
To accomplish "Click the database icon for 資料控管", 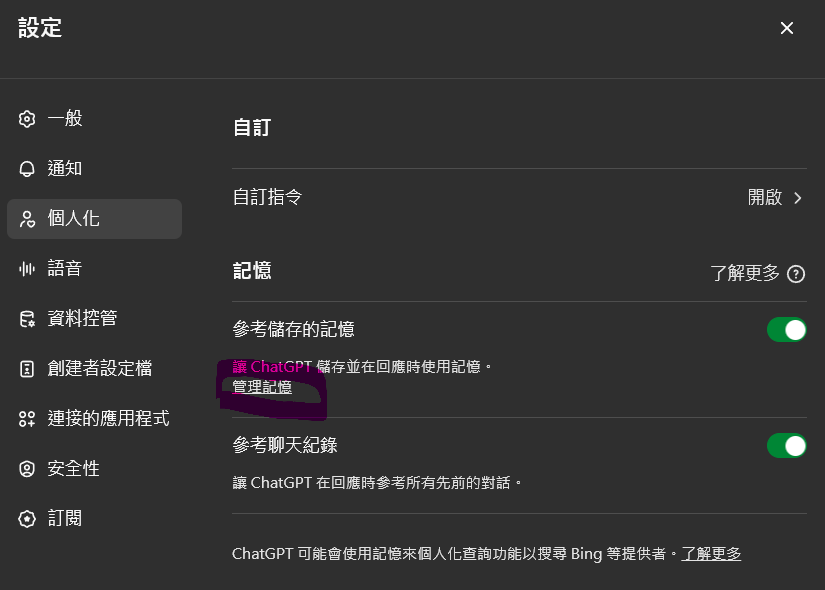I will (x=27, y=319).
